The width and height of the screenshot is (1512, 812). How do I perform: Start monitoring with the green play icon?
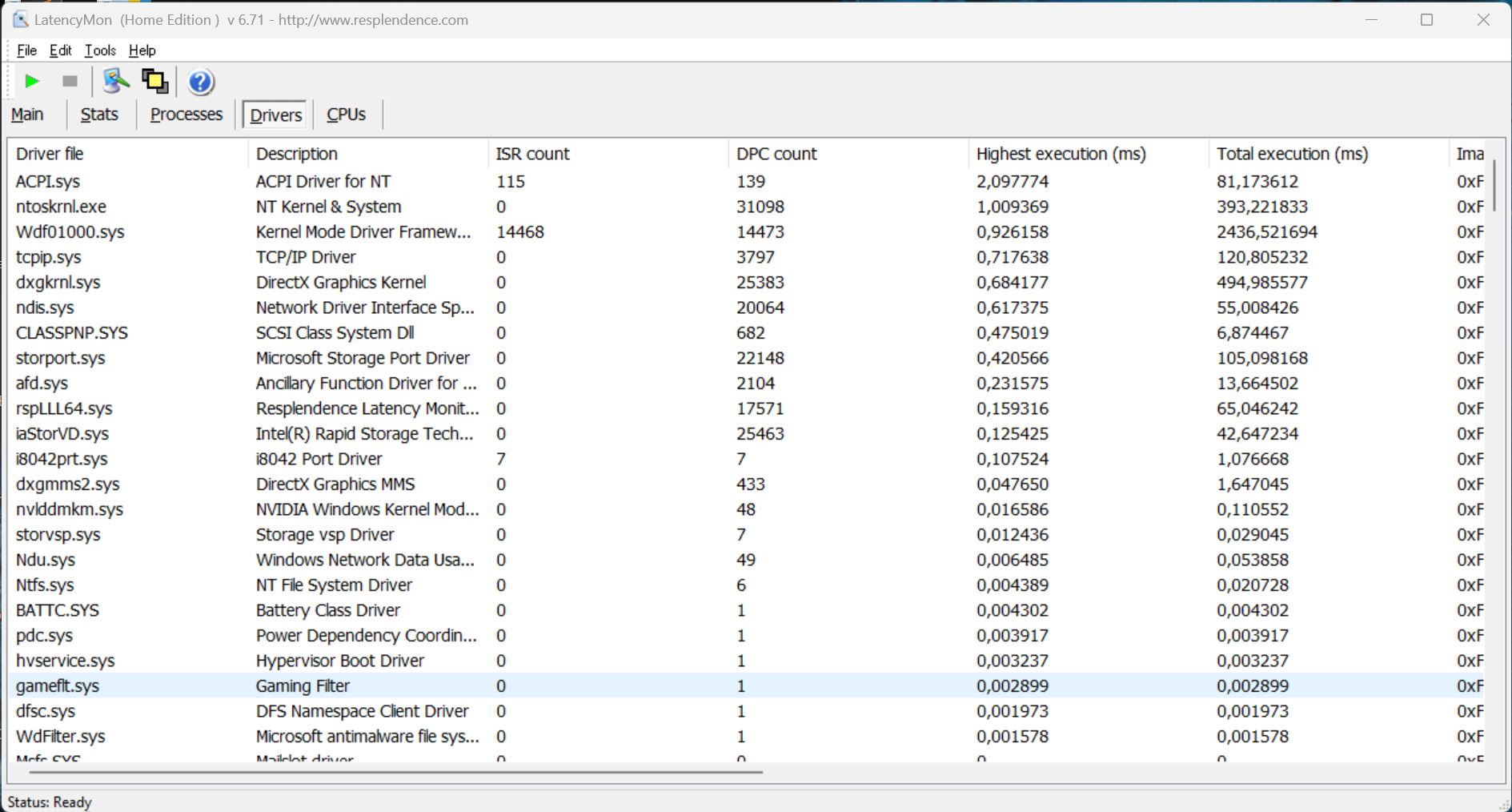click(x=32, y=81)
